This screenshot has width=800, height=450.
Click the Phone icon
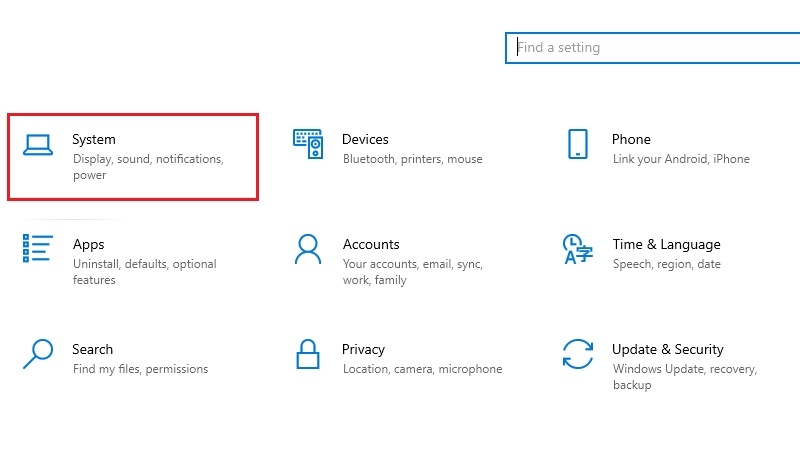(x=578, y=144)
